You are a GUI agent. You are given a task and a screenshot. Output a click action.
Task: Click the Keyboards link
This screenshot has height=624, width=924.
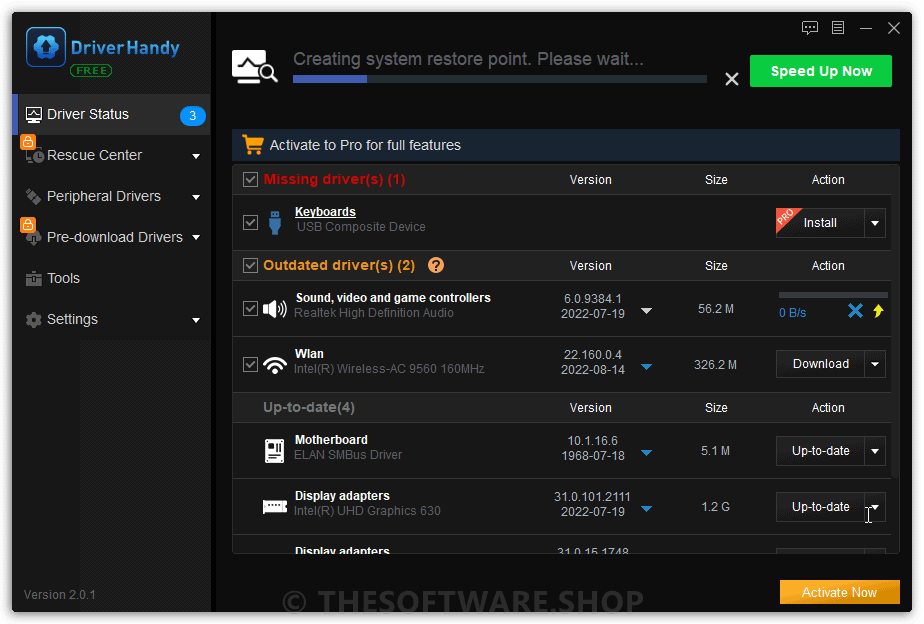pos(325,212)
